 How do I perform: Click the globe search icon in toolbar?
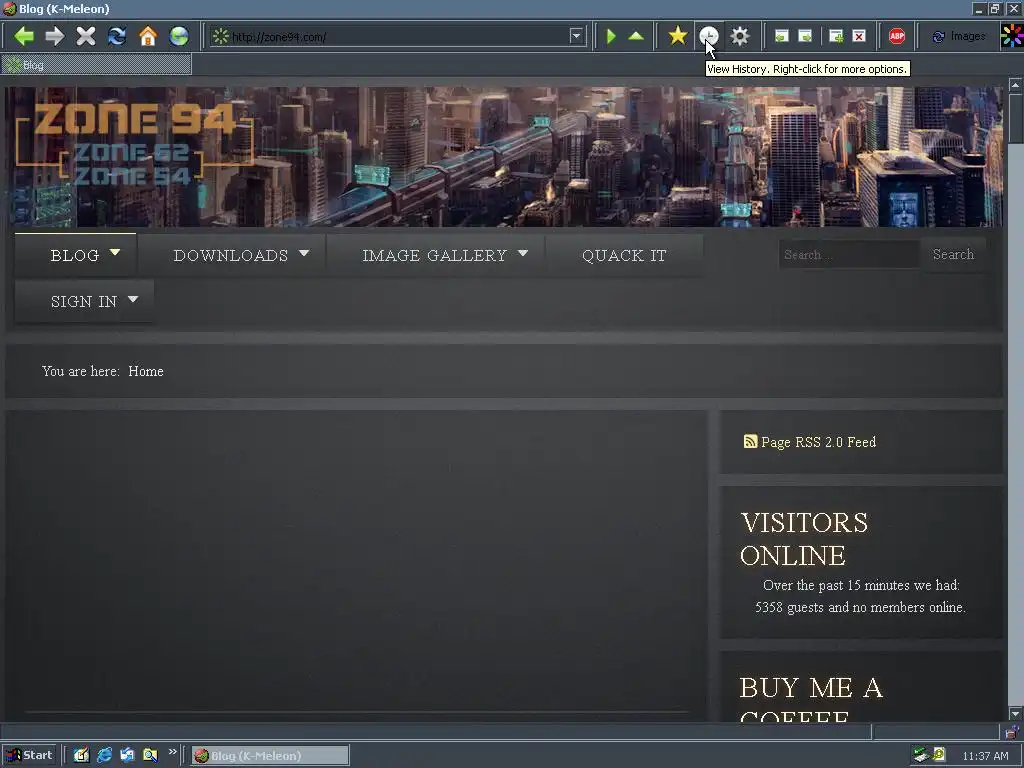coord(179,36)
